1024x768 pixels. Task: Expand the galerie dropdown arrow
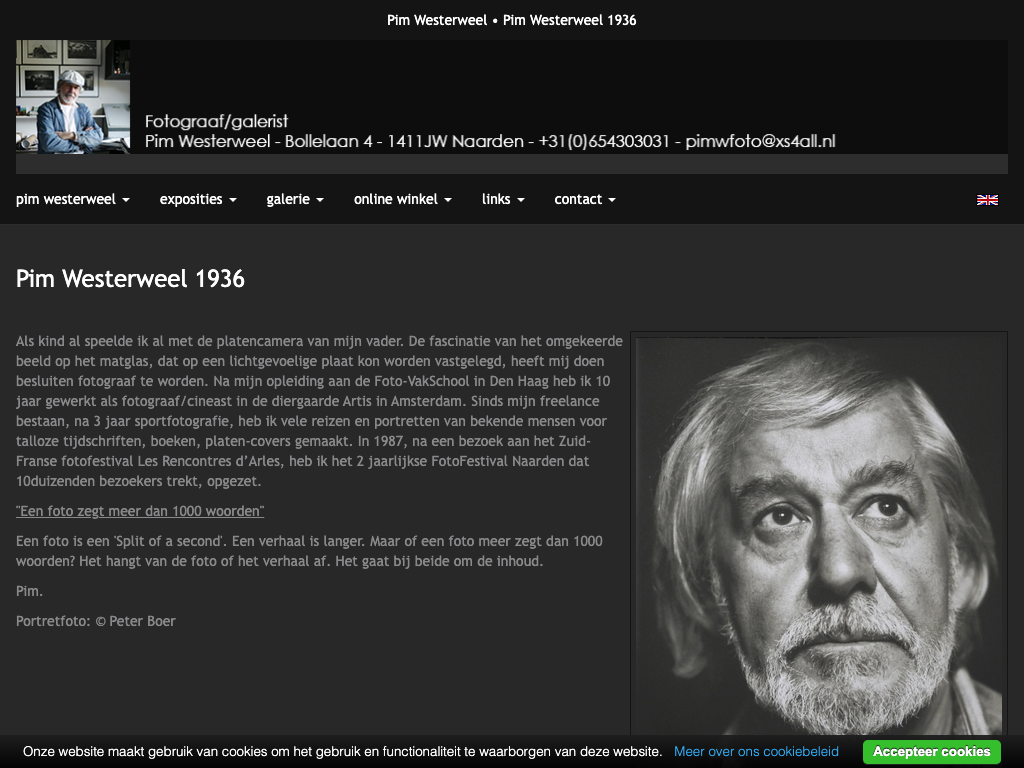click(320, 200)
